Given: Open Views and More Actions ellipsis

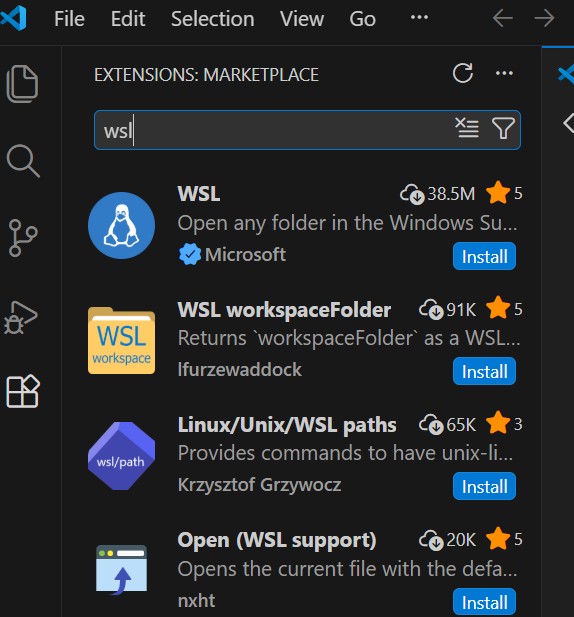Looking at the screenshot, I should tap(504, 73).
